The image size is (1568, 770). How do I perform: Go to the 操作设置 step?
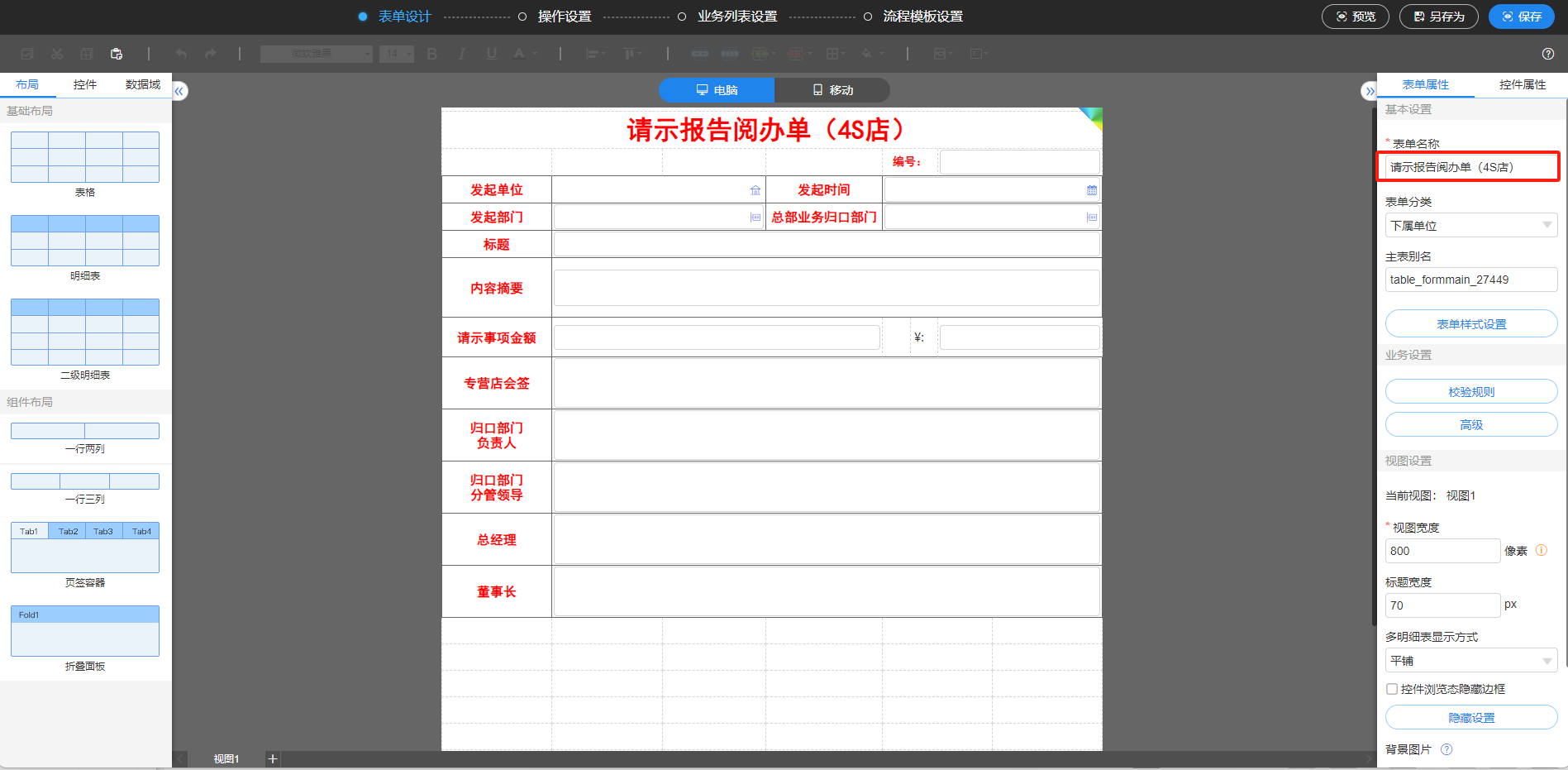tap(564, 17)
